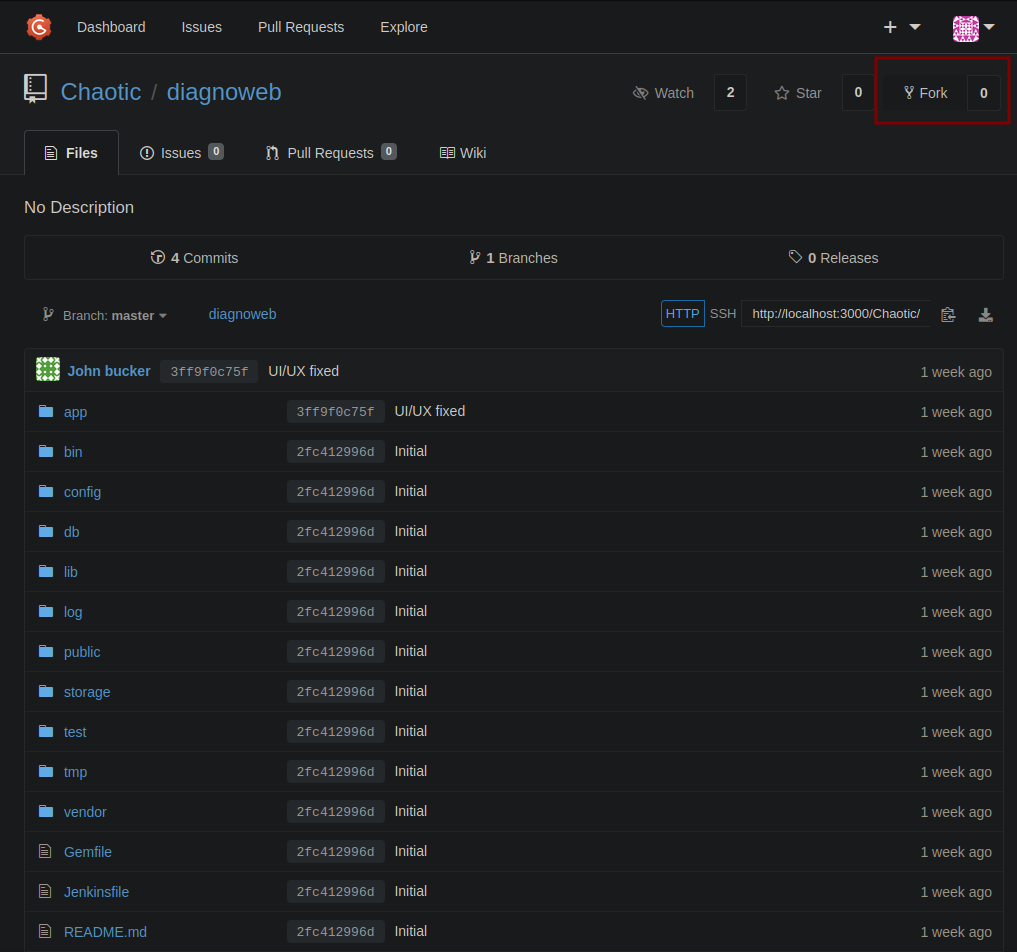Open commit 3ff9f0c75f hash badge
This screenshot has height=952, width=1017.
209,372
